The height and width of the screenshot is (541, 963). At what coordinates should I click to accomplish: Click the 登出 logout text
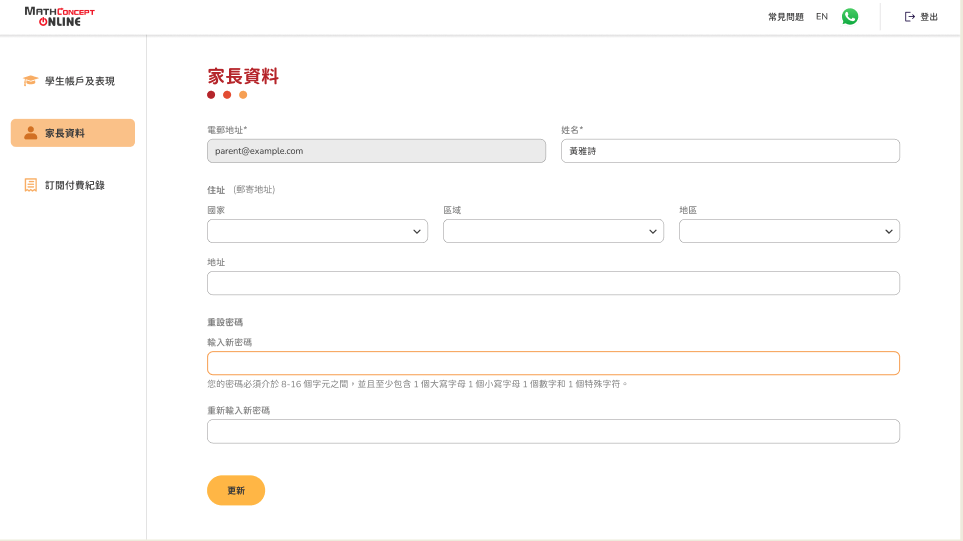pyautogui.click(x=929, y=17)
